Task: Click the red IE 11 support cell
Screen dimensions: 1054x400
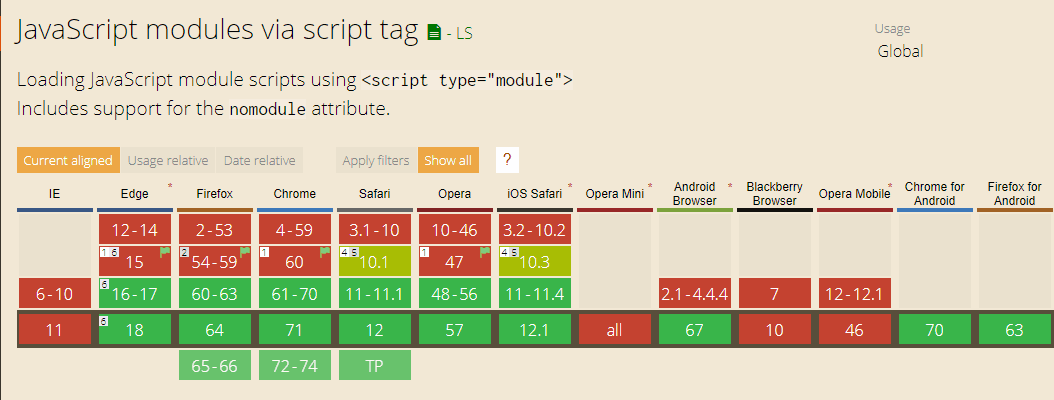Action: click(54, 329)
